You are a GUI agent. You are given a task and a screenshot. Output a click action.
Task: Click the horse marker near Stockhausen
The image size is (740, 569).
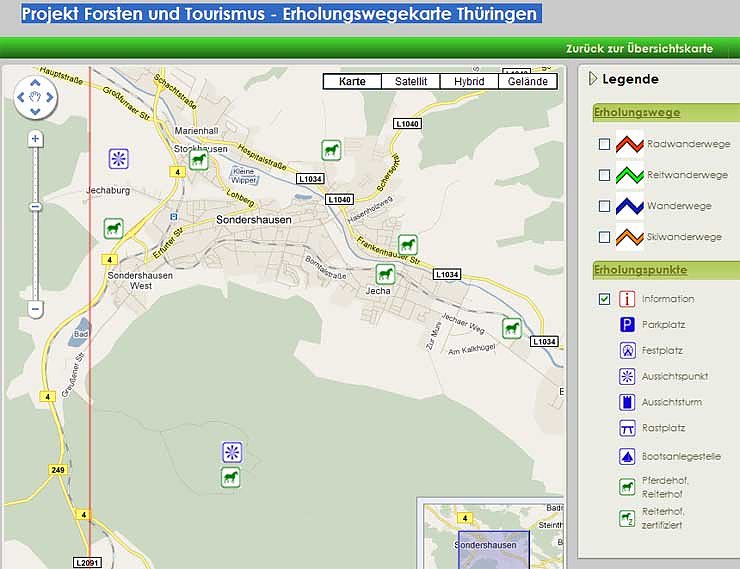(x=198, y=160)
